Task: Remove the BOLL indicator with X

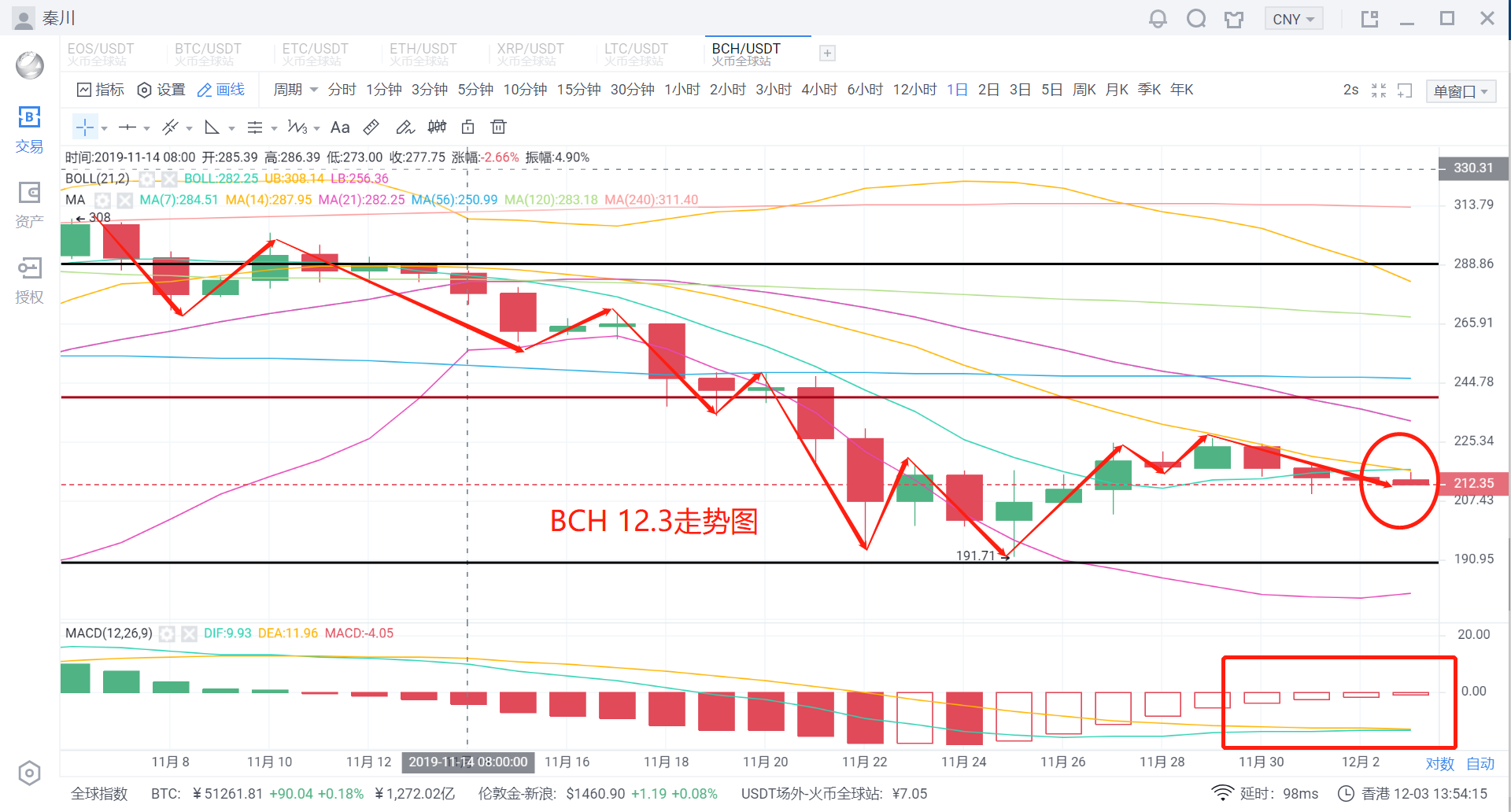Action: coord(169,179)
